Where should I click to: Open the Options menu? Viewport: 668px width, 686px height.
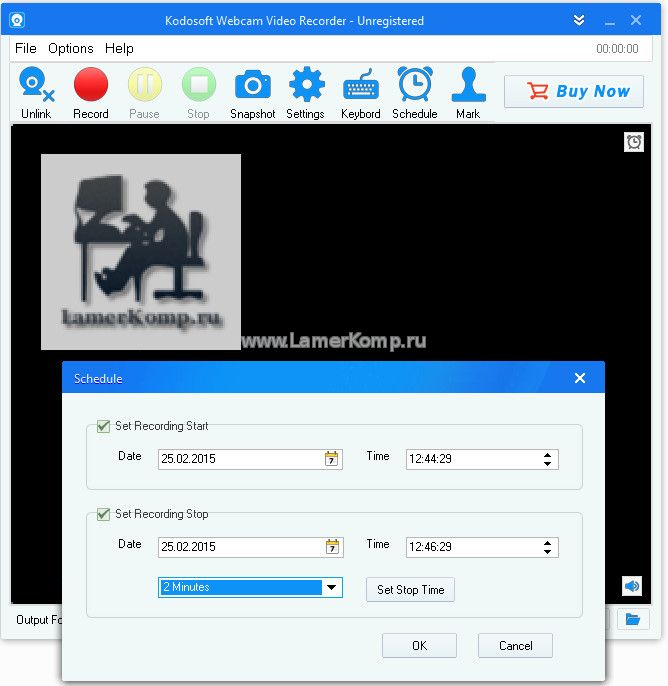[x=71, y=48]
